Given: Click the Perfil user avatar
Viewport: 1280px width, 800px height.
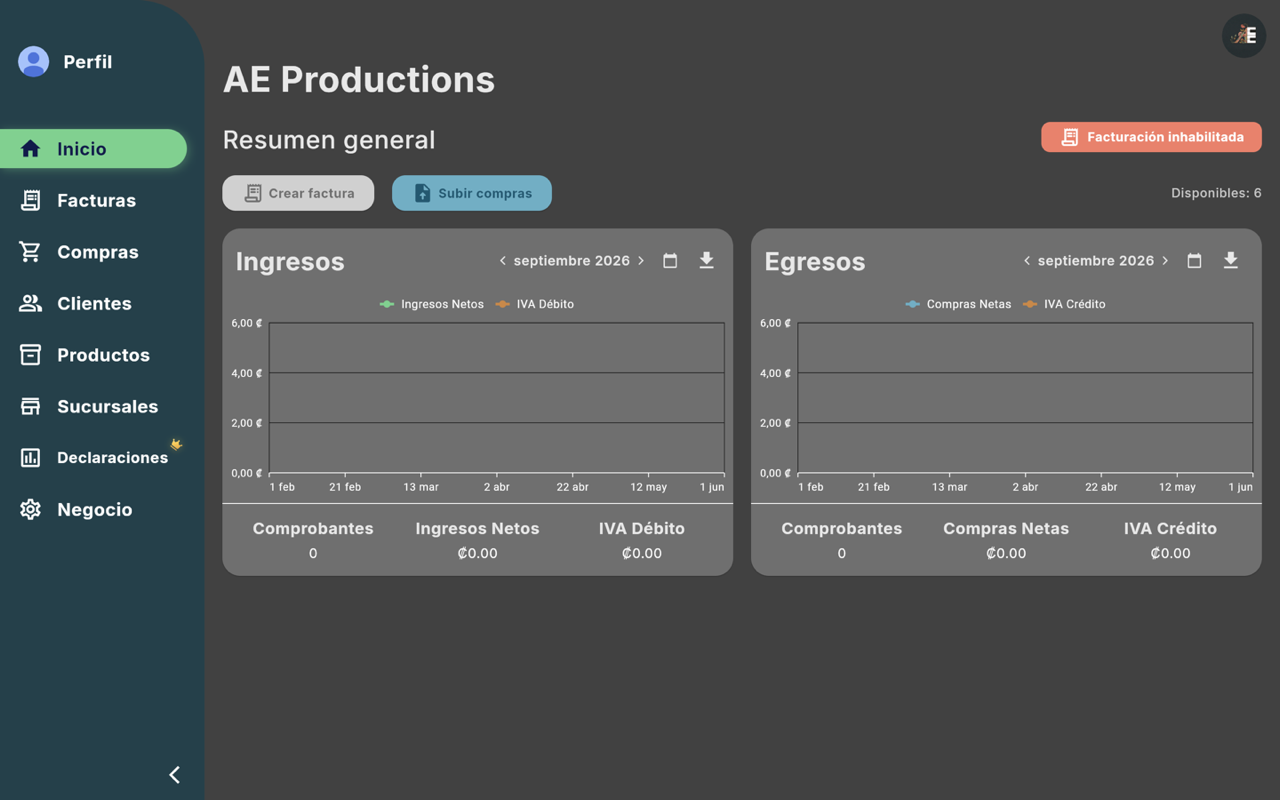Looking at the screenshot, I should pos(33,62).
